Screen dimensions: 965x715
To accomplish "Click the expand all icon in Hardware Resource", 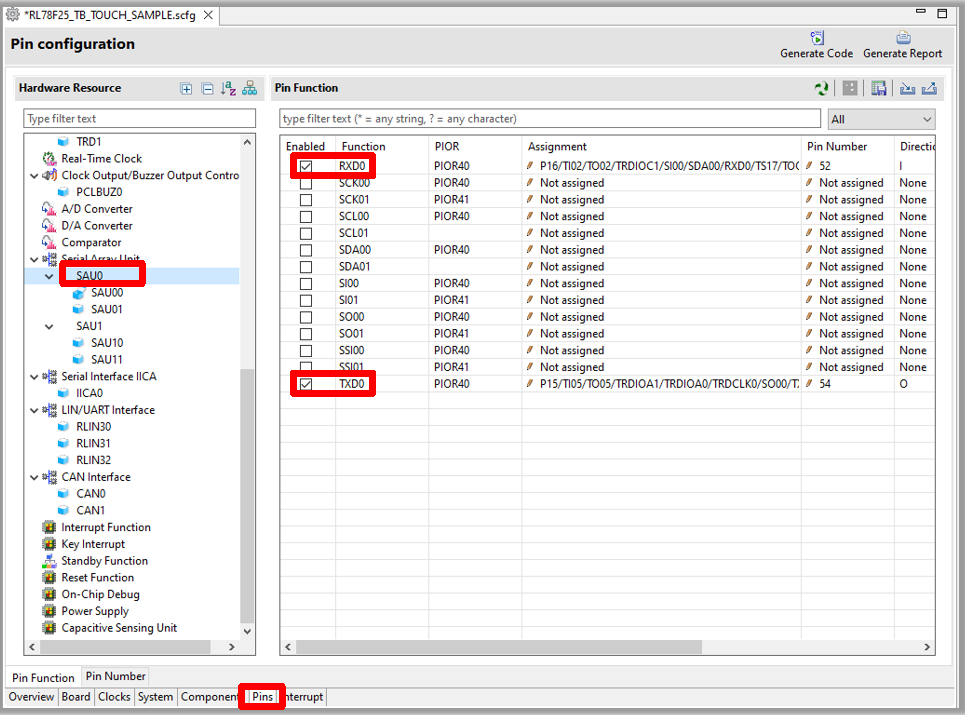I will click(186, 88).
